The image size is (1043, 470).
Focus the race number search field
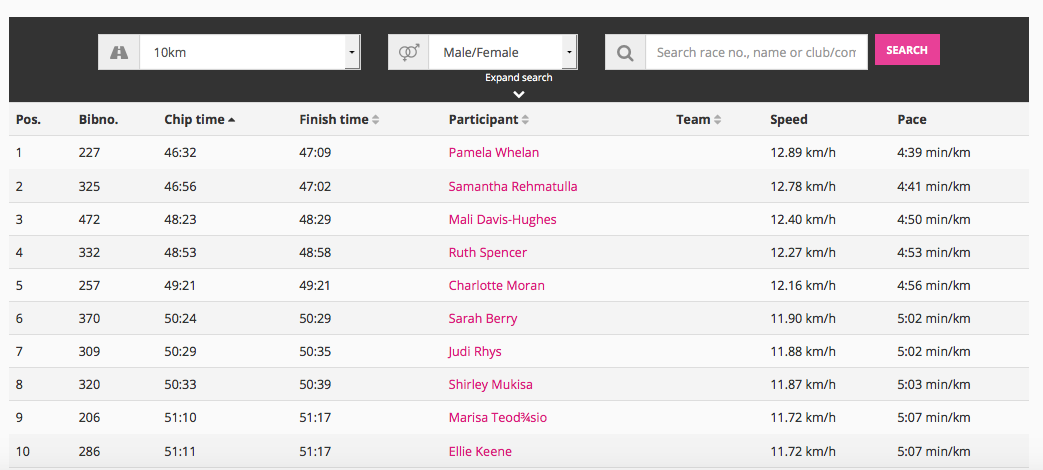pyautogui.click(x=756, y=53)
